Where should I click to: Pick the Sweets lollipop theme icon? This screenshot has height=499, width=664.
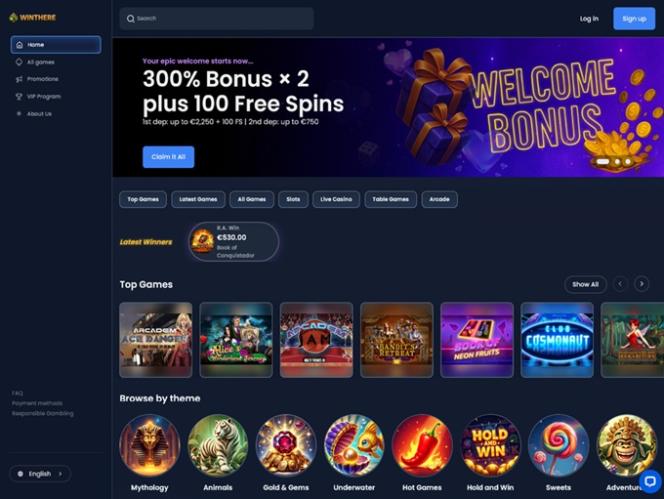tap(558, 445)
